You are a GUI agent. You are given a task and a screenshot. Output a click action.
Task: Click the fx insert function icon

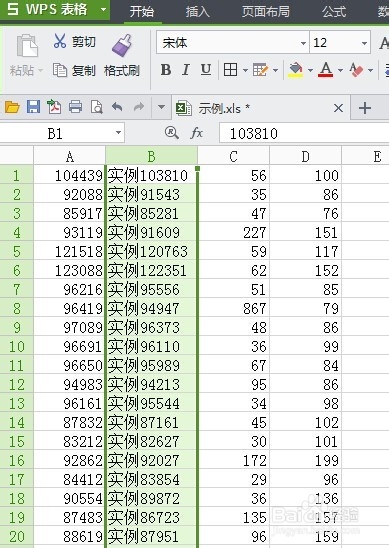coord(196,133)
